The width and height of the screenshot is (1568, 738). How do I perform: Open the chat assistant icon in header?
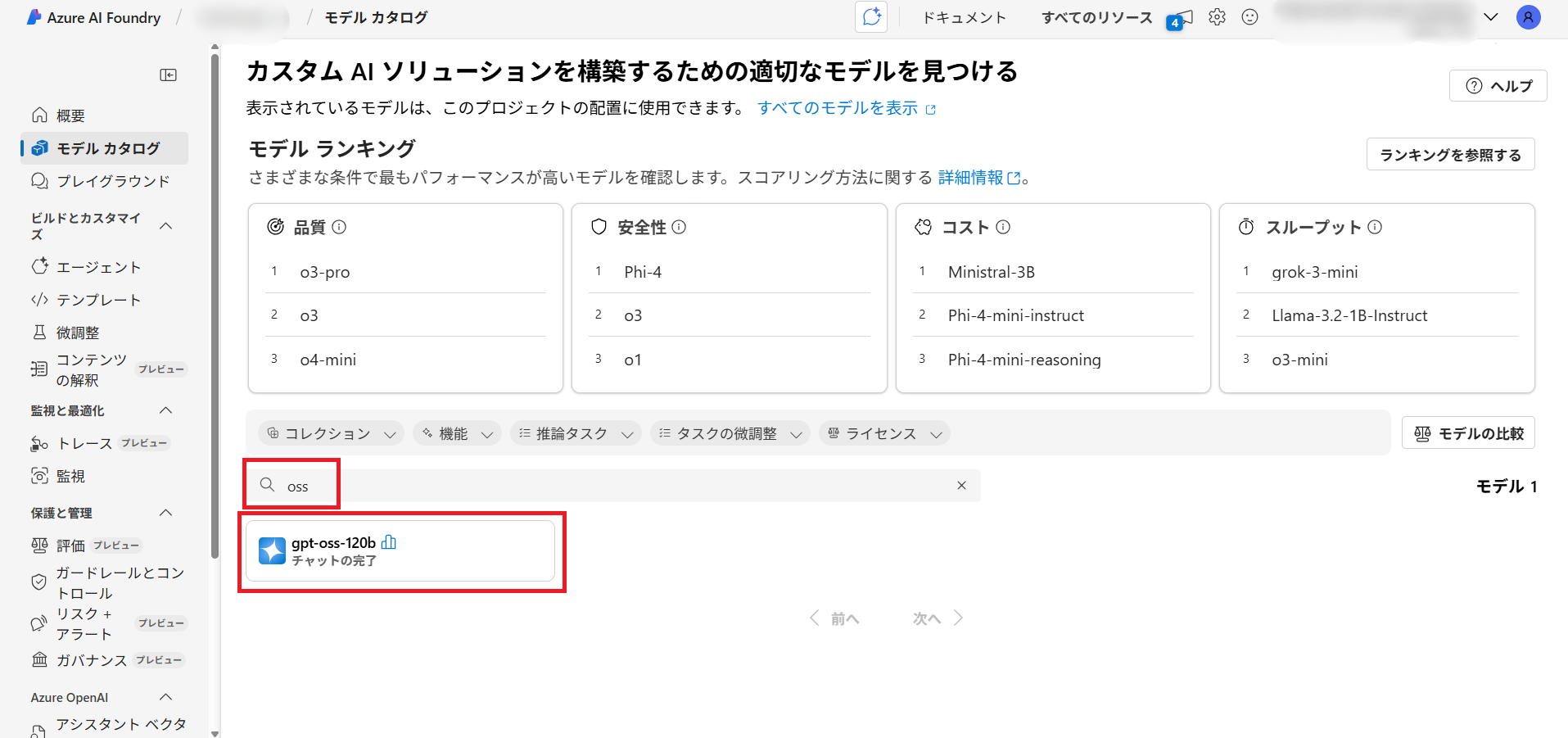pos(871,17)
